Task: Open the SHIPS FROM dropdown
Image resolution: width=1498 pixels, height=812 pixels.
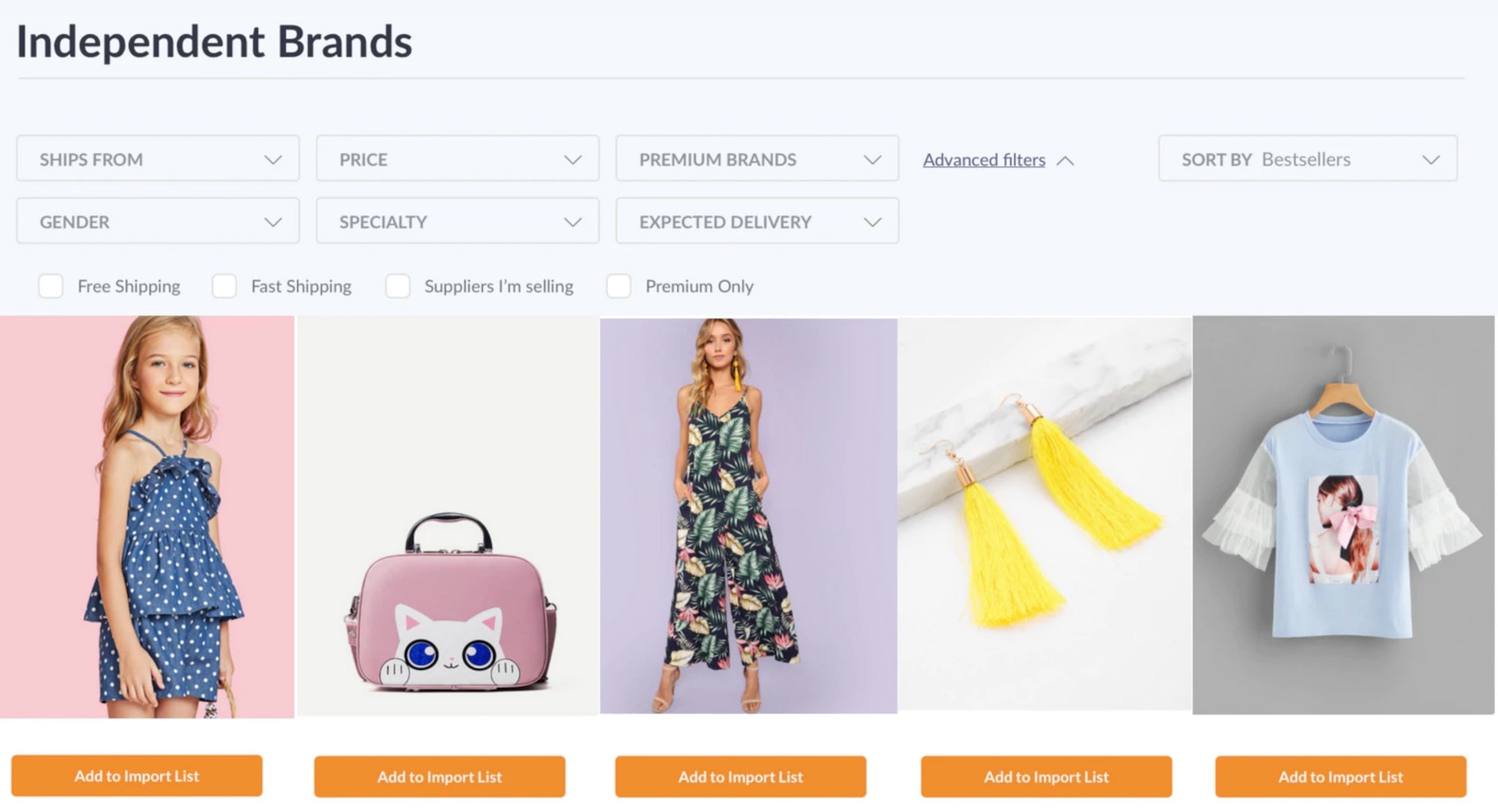Action: [158, 158]
